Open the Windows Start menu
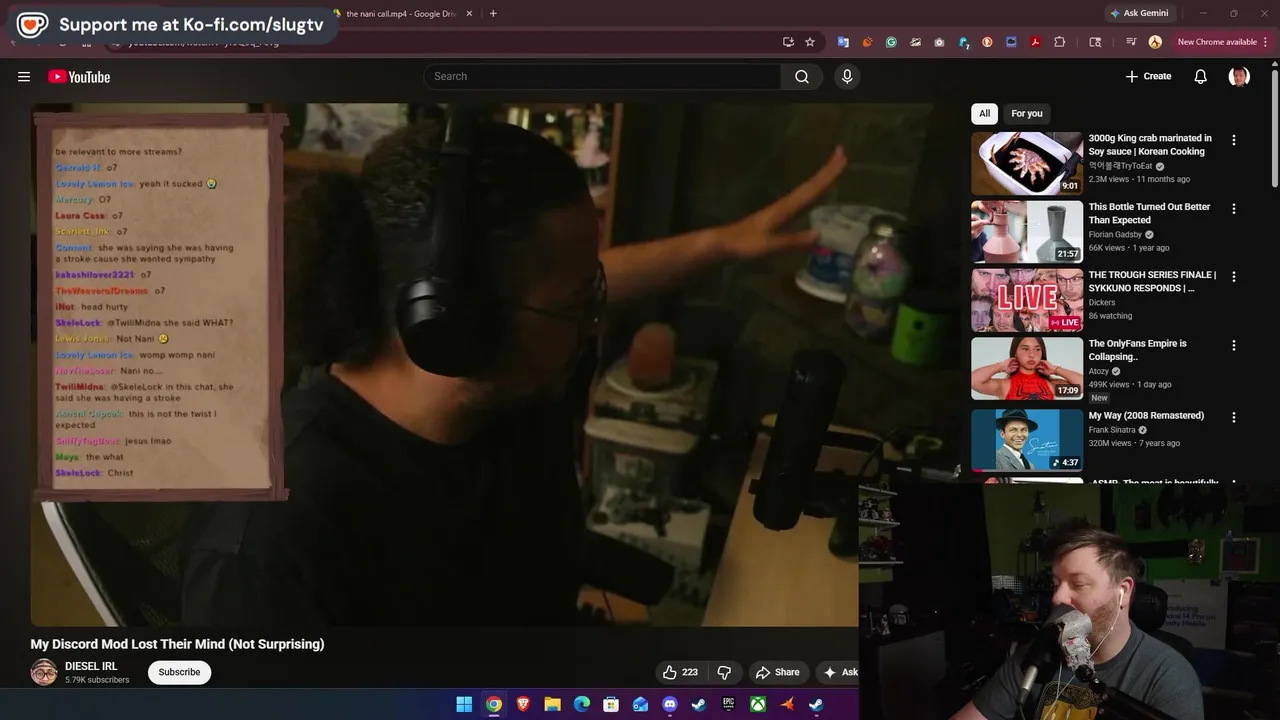 (464, 705)
